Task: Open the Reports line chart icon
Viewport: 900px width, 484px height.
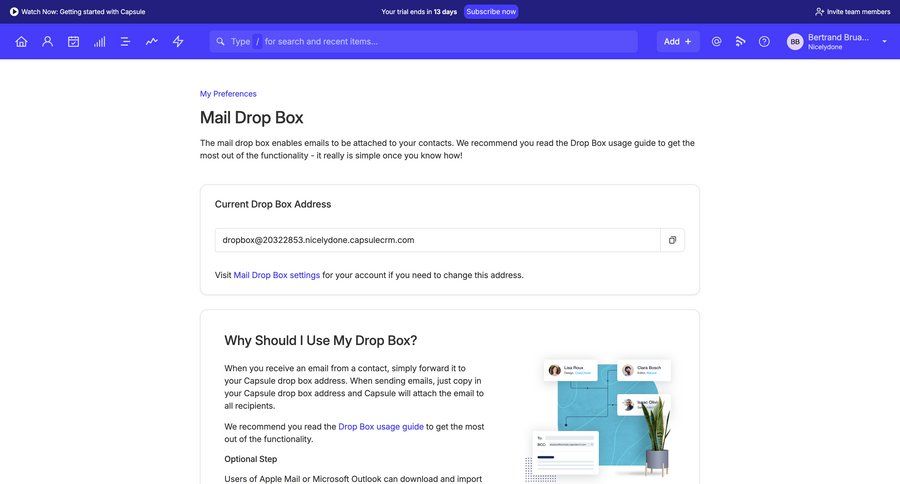Action: click(152, 41)
